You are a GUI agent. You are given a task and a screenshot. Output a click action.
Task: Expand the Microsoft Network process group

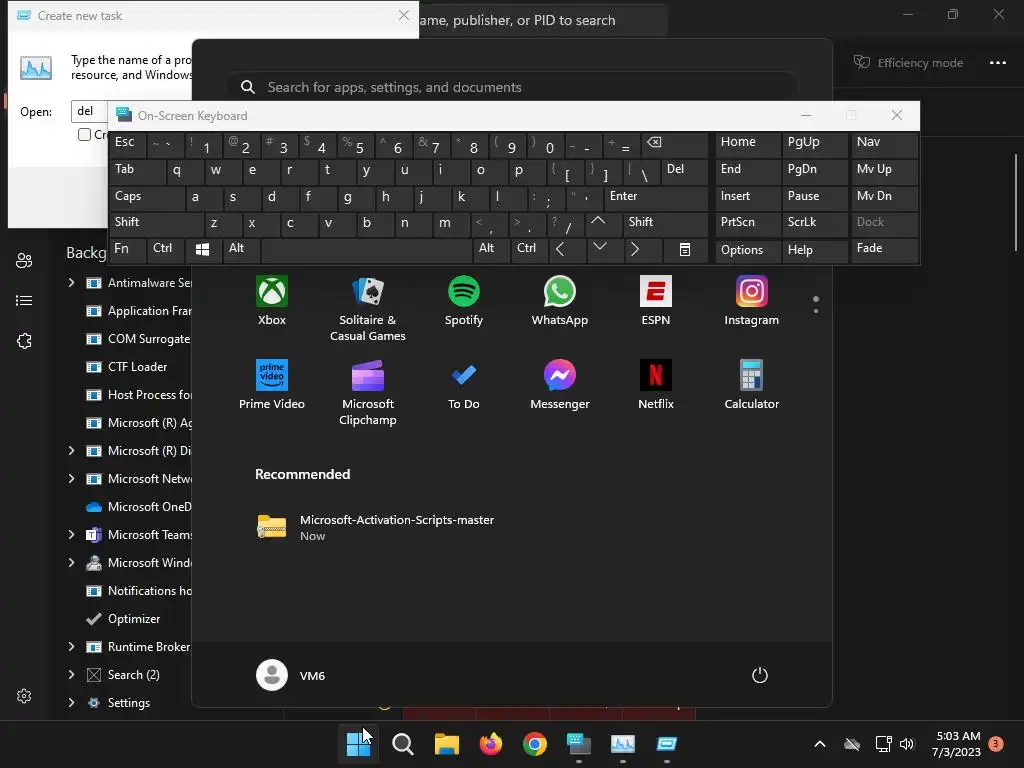pyautogui.click(x=71, y=479)
